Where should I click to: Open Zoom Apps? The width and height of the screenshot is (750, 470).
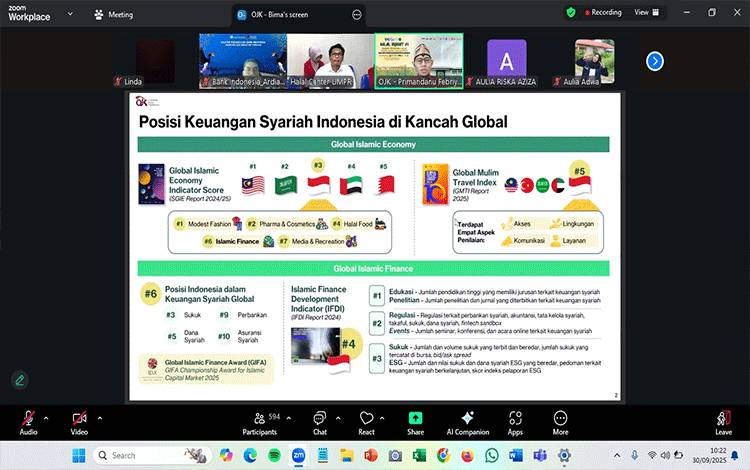tap(515, 423)
